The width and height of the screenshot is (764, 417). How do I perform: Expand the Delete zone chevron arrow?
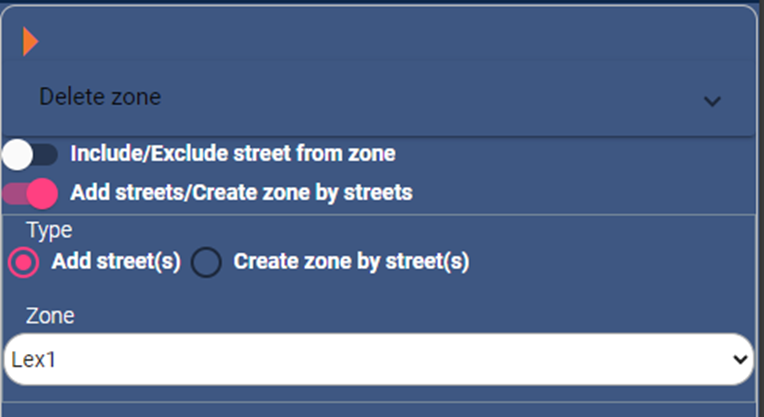coord(712,101)
